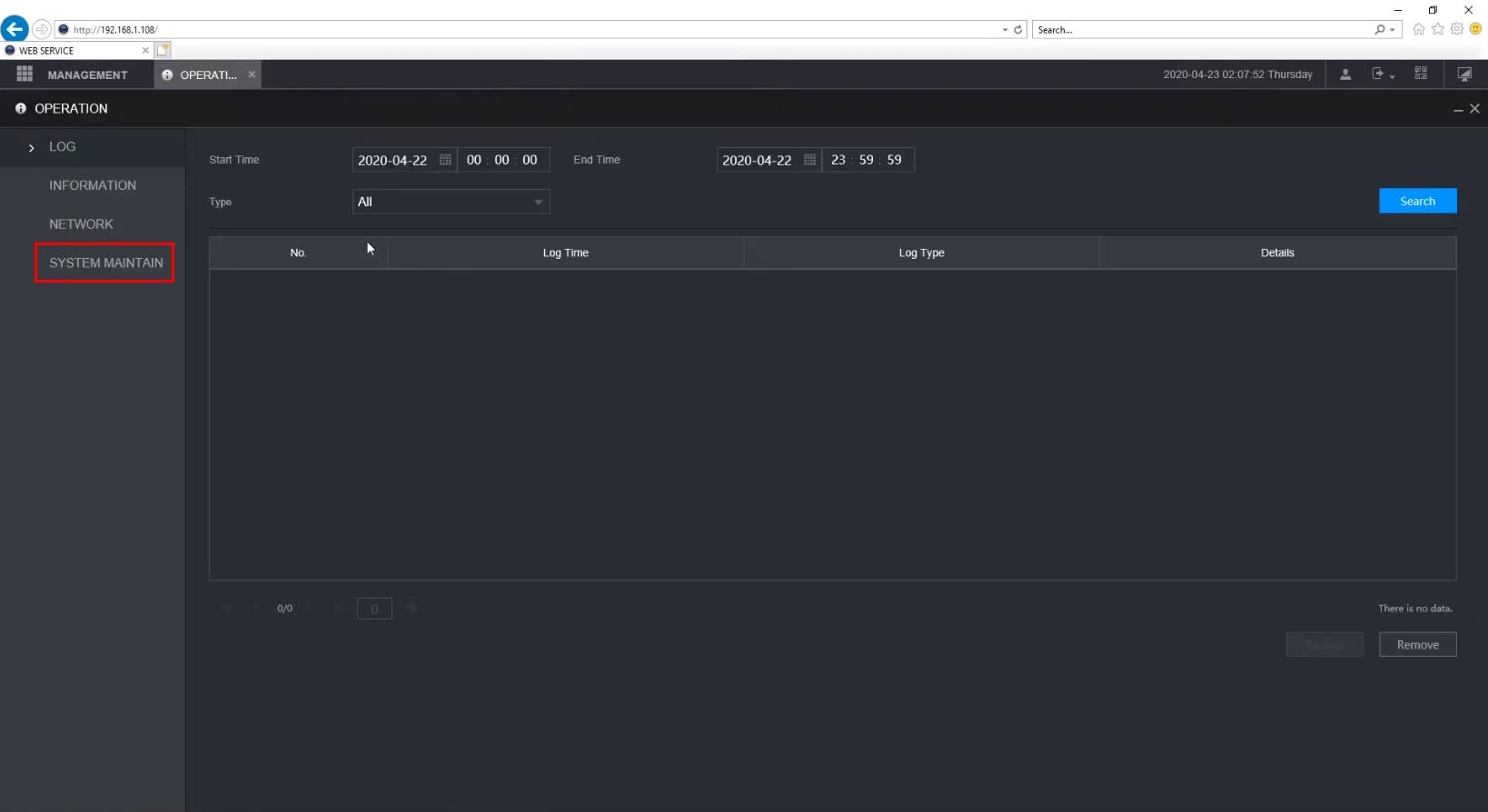
Task: Click the user account icon in header
Action: click(1345, 74)
